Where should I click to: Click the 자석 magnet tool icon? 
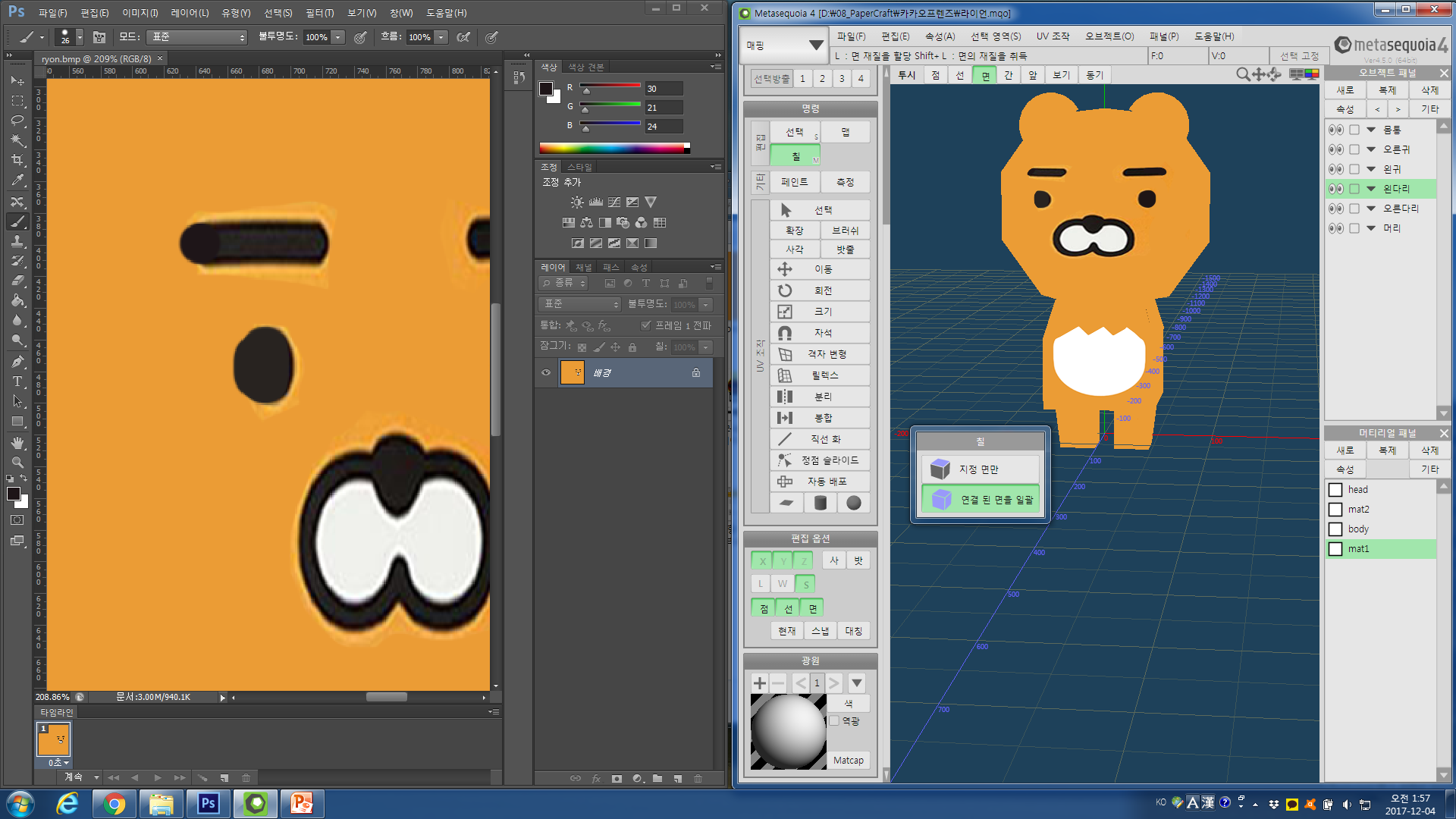[x=785, y=333]
